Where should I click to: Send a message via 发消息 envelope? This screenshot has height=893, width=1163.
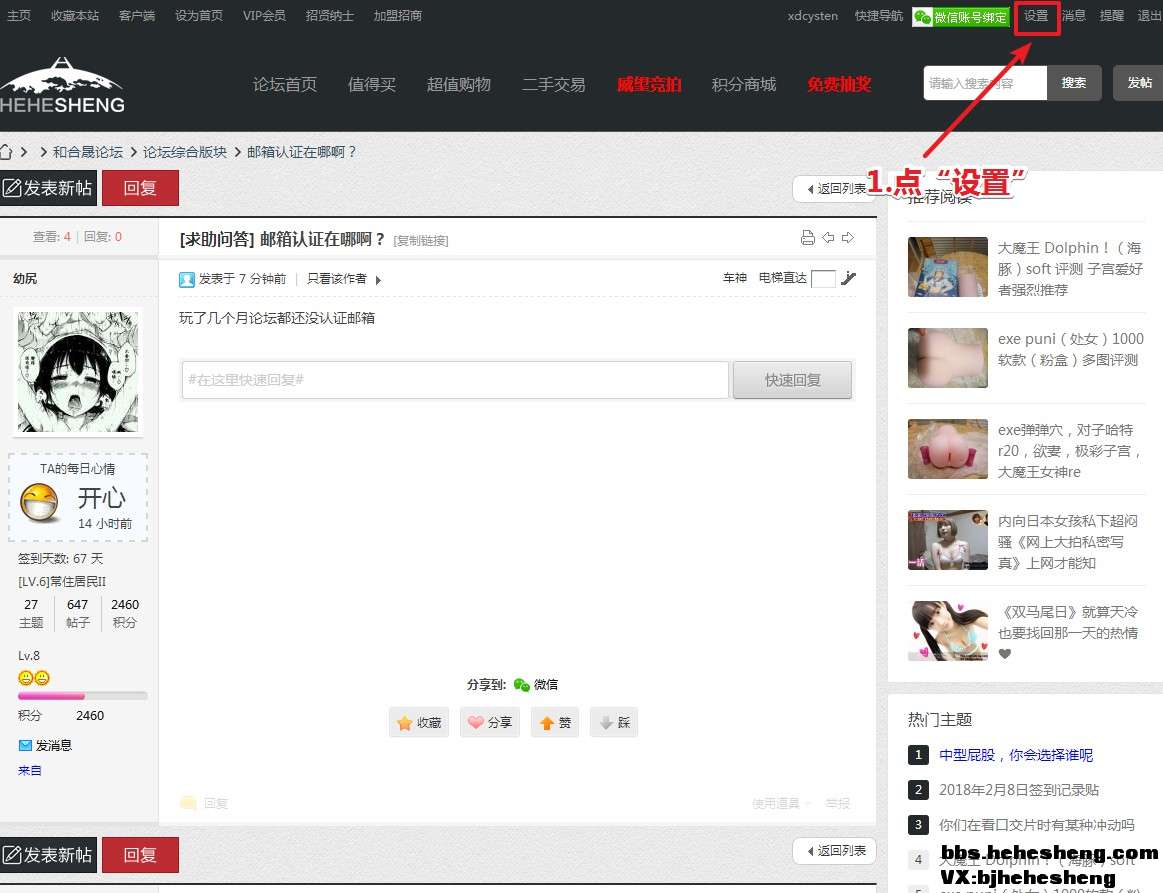coord(45,745)
